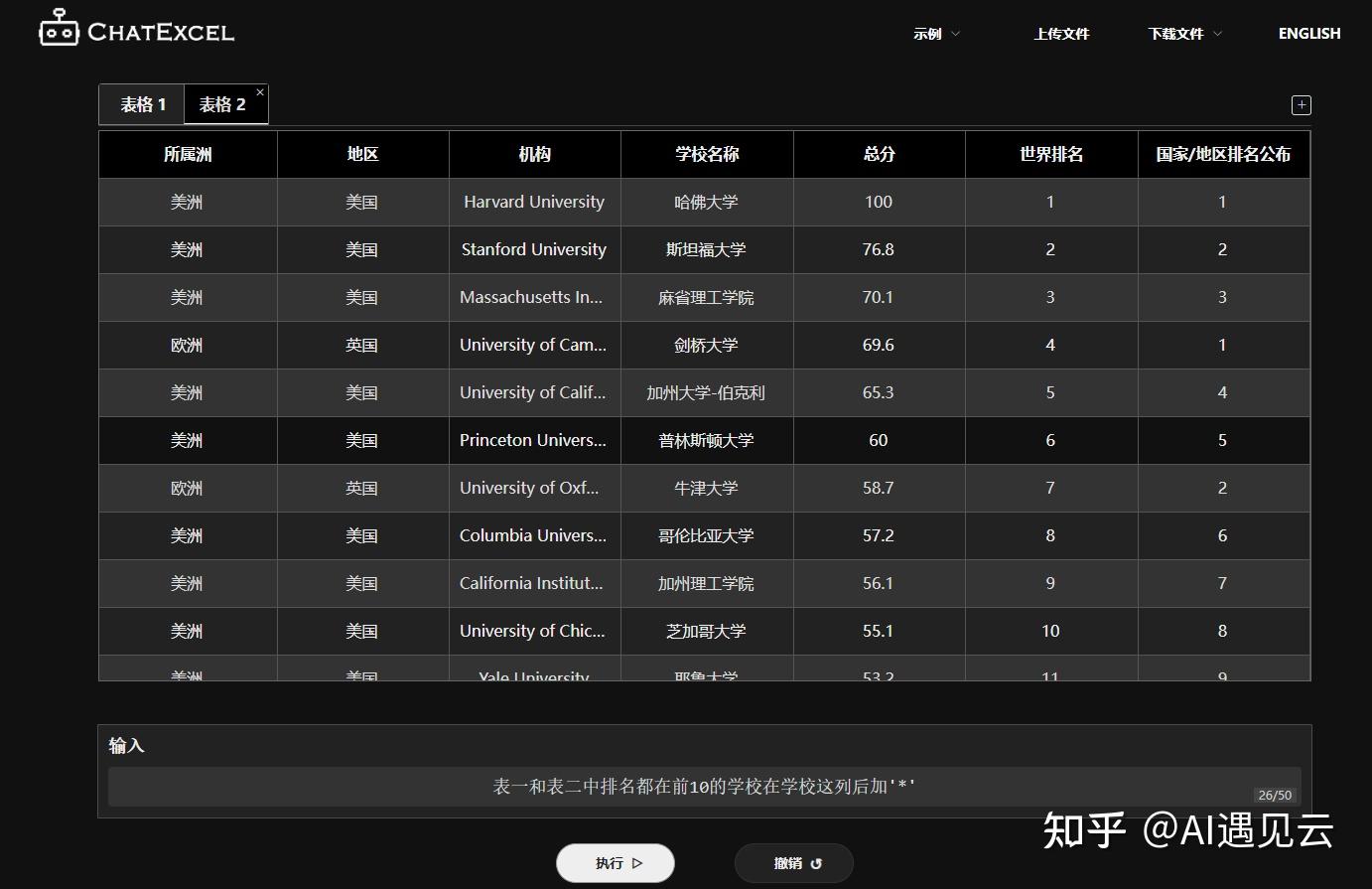Select the Harvard University cell

click(x=533, y=202)
